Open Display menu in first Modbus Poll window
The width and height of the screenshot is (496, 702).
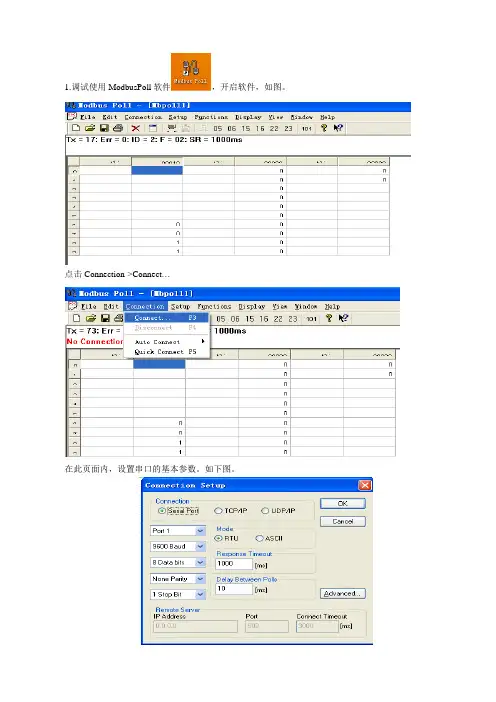tap(248, 117)
